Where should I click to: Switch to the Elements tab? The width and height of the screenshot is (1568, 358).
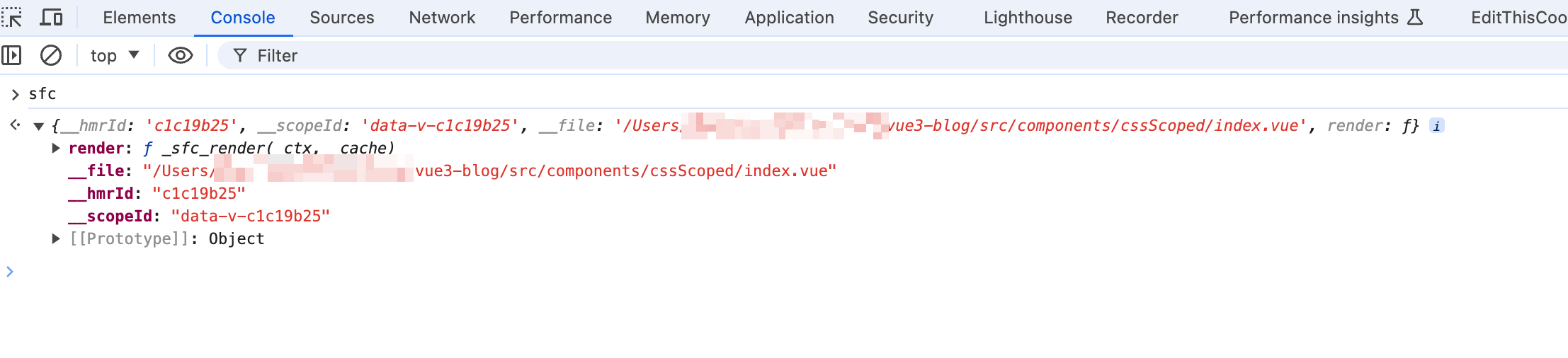[140, 17]
